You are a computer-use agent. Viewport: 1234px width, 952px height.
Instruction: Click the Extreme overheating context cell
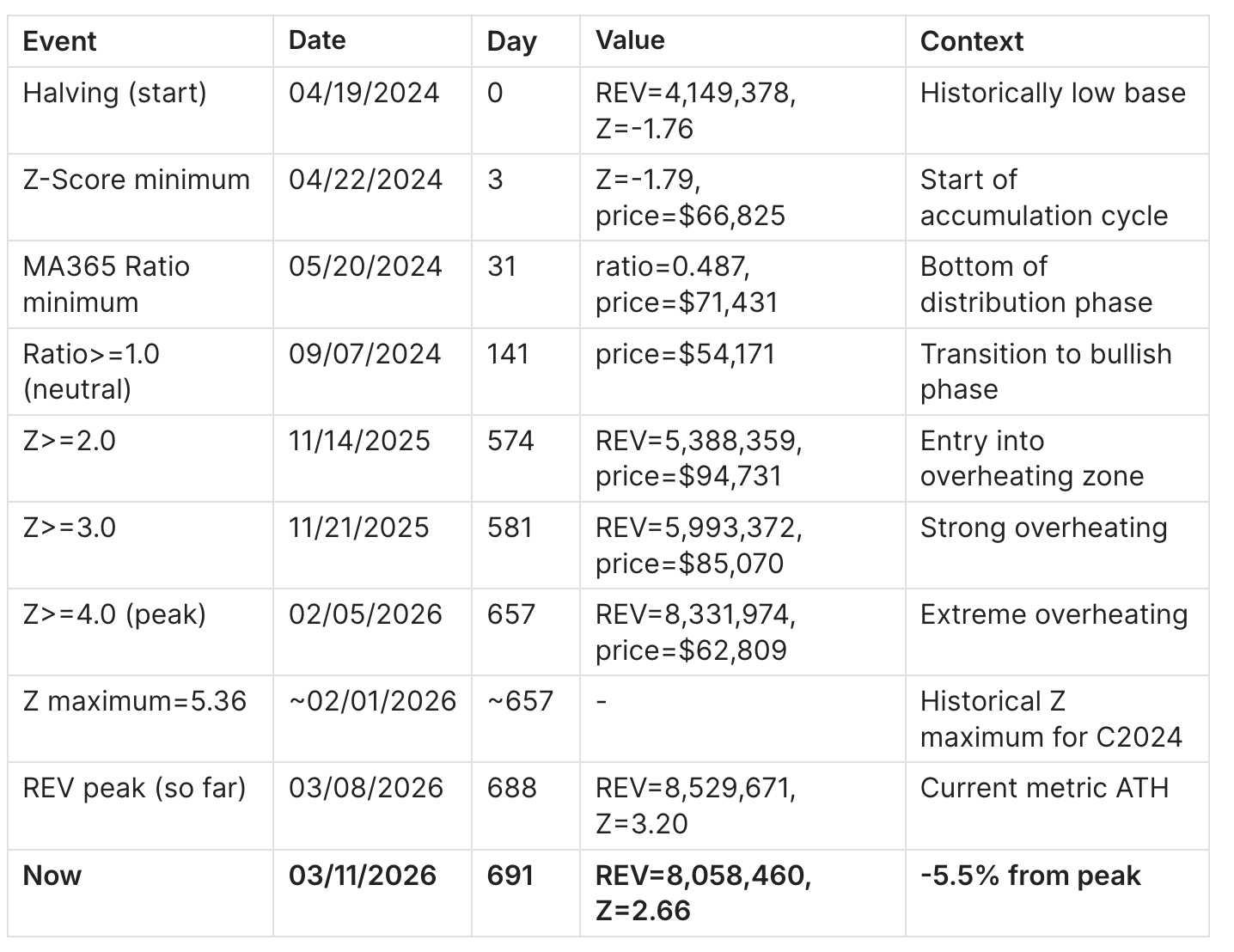pos(1054,614)
